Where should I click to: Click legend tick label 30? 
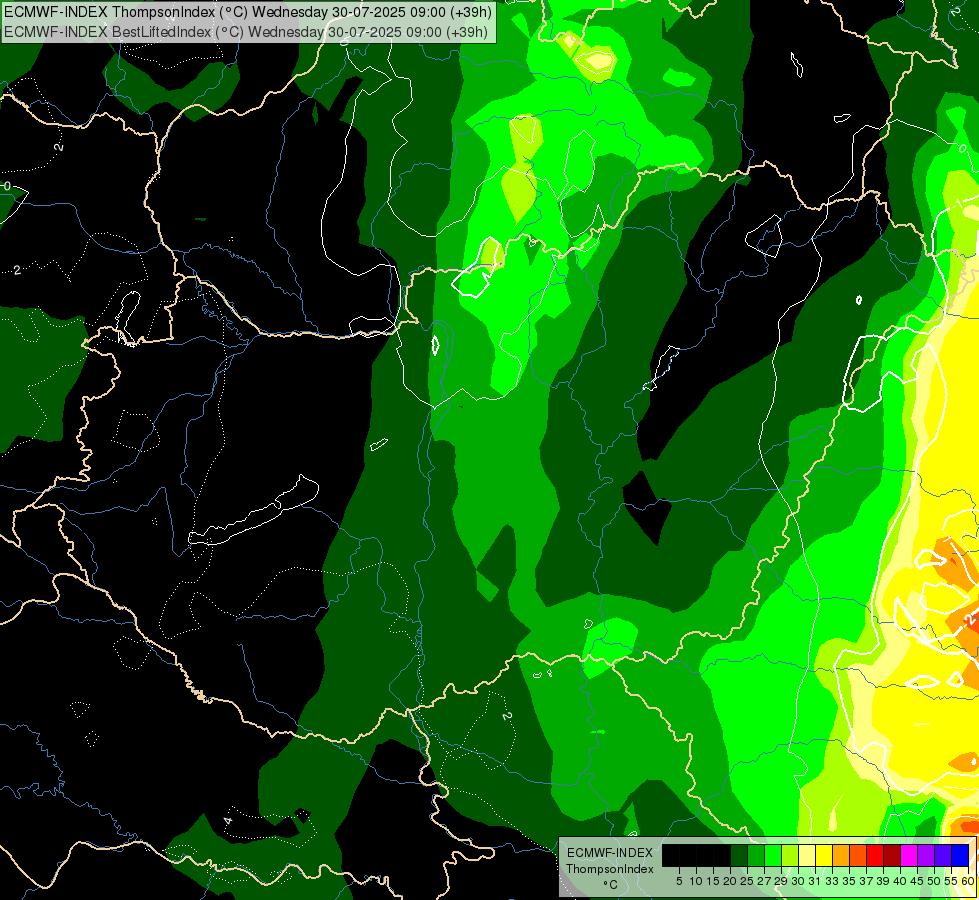point(798,881)
